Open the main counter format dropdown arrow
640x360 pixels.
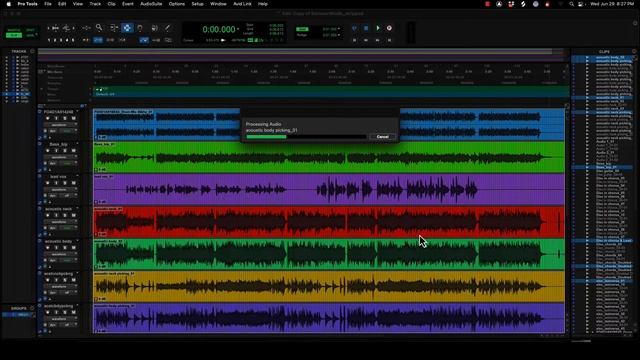click(238, 29)
